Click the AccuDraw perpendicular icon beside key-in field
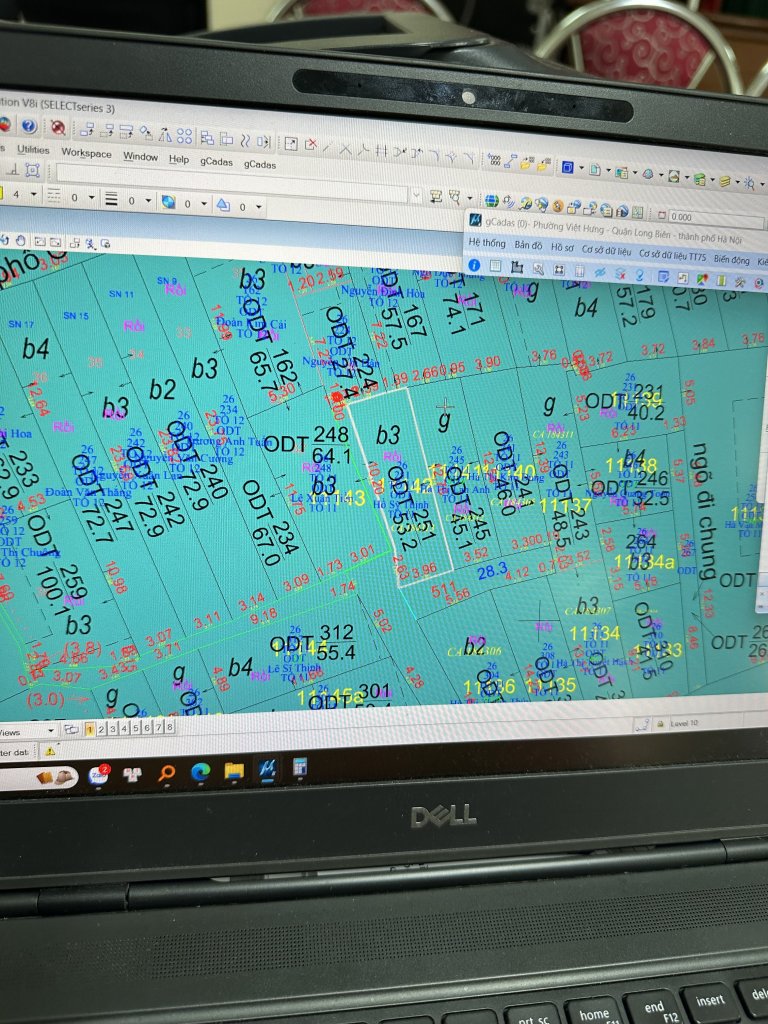768x1024 pixels. point(12,169)
